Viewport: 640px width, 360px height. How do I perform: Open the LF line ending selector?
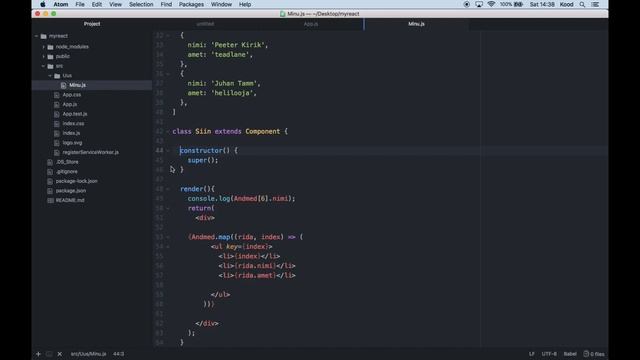click(x=531, y=354)
